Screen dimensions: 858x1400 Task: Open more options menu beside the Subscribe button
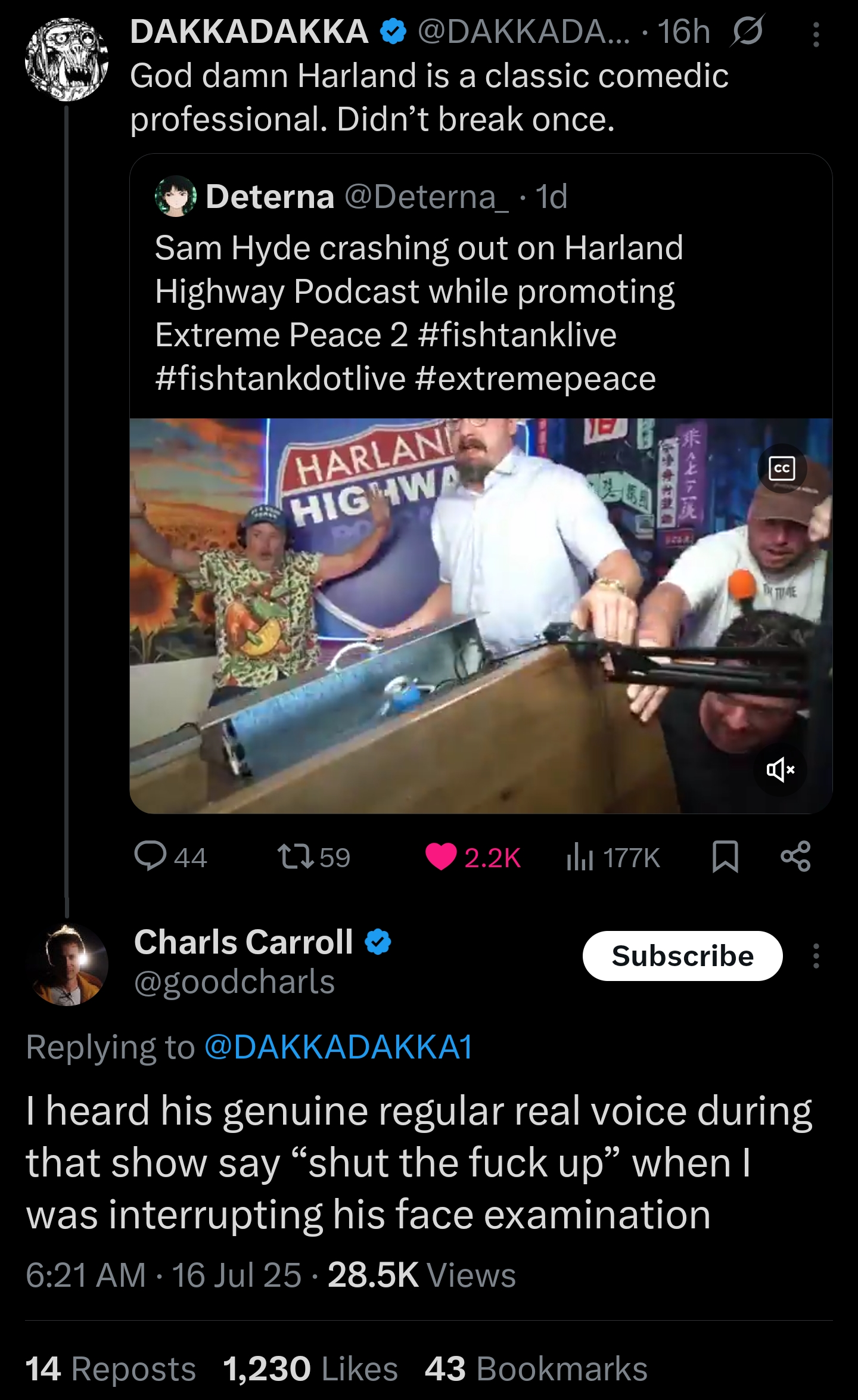coord(816,956)
